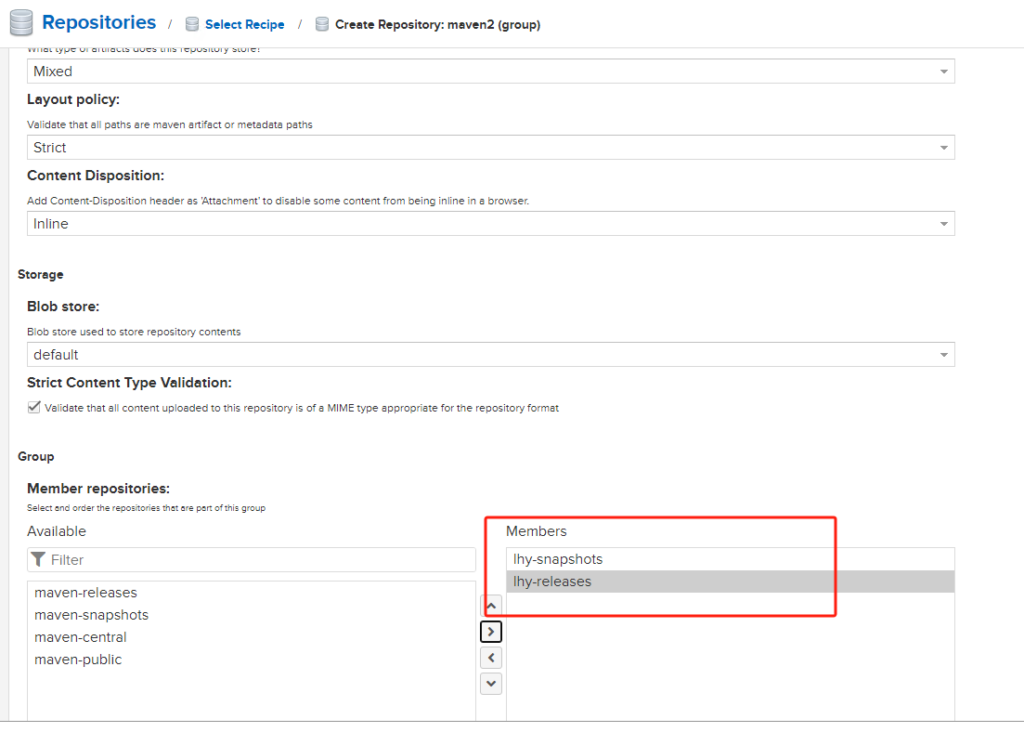Remove member using the left arrow button
The image size is (1024, 732).
tap(490, 658)
